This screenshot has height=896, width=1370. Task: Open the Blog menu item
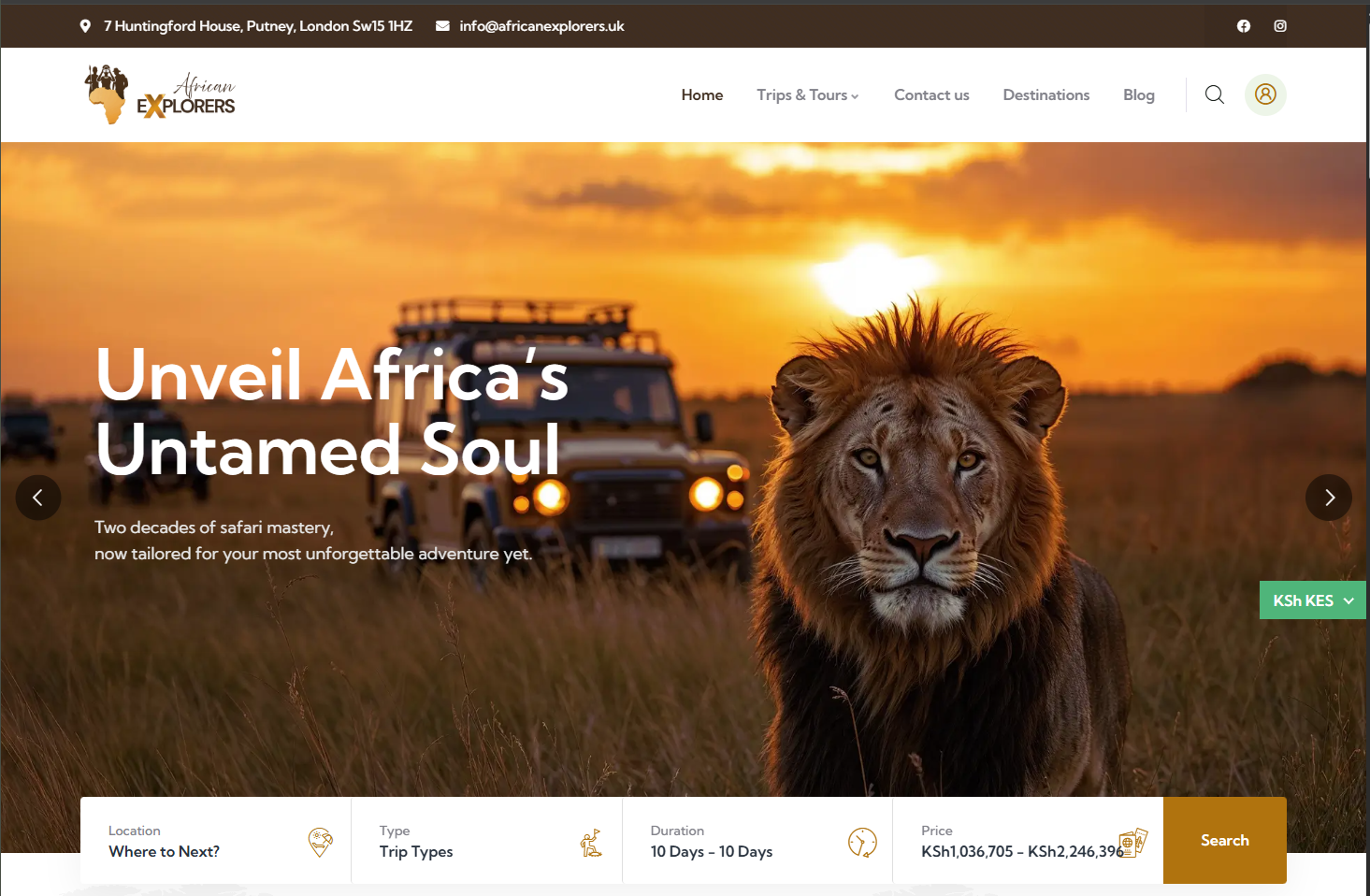tap(1139, 94)
